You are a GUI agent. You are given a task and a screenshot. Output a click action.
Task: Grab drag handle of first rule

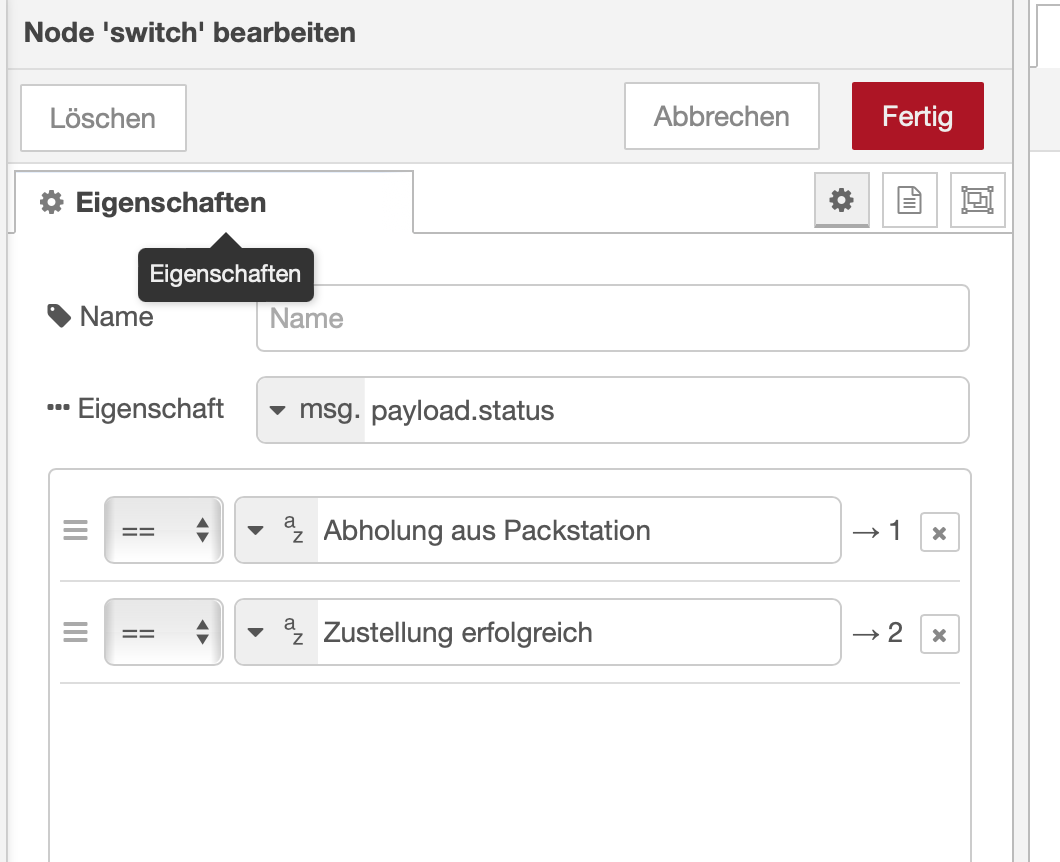76,531
